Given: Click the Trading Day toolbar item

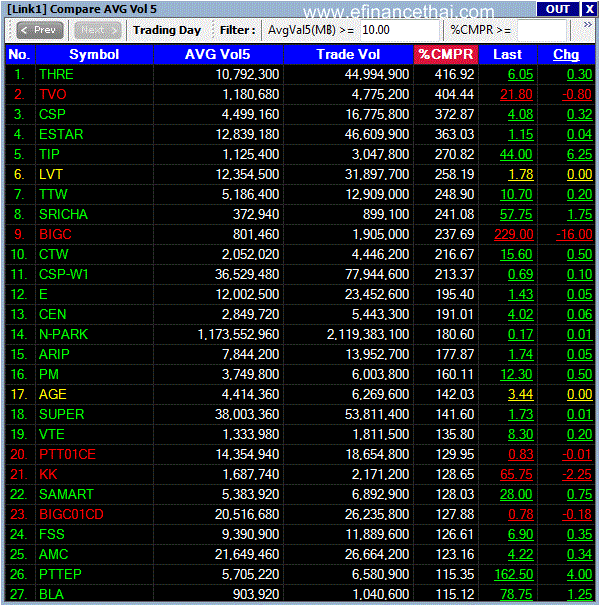Looking at the screenshot, I should click(167, 30).
